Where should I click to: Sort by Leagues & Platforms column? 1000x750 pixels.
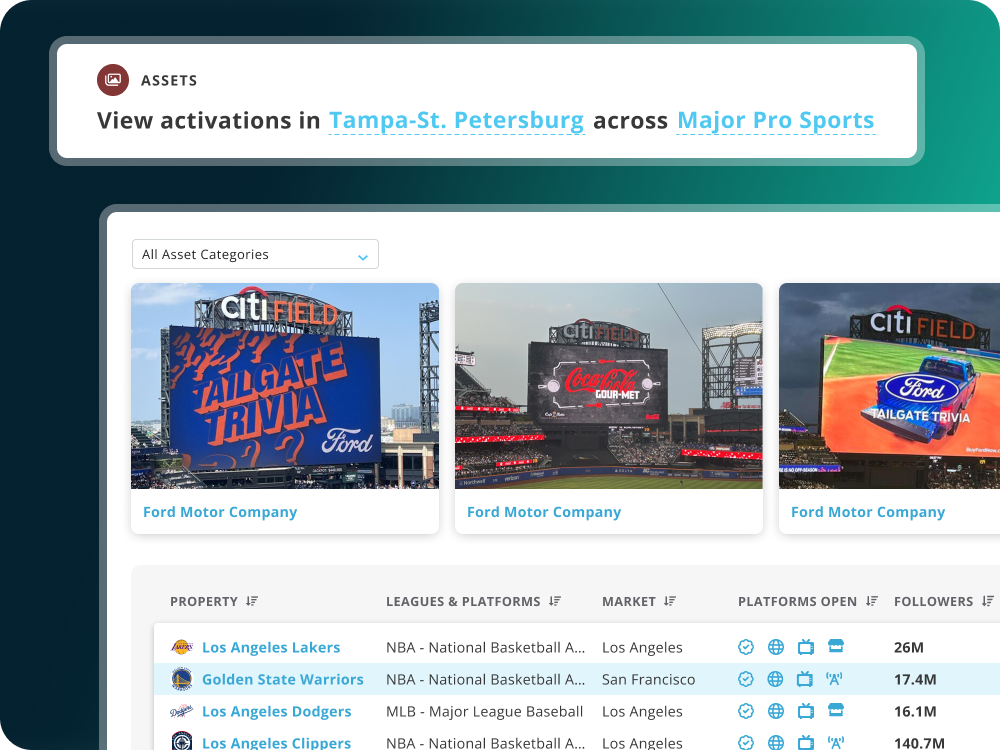click(555, 601)
